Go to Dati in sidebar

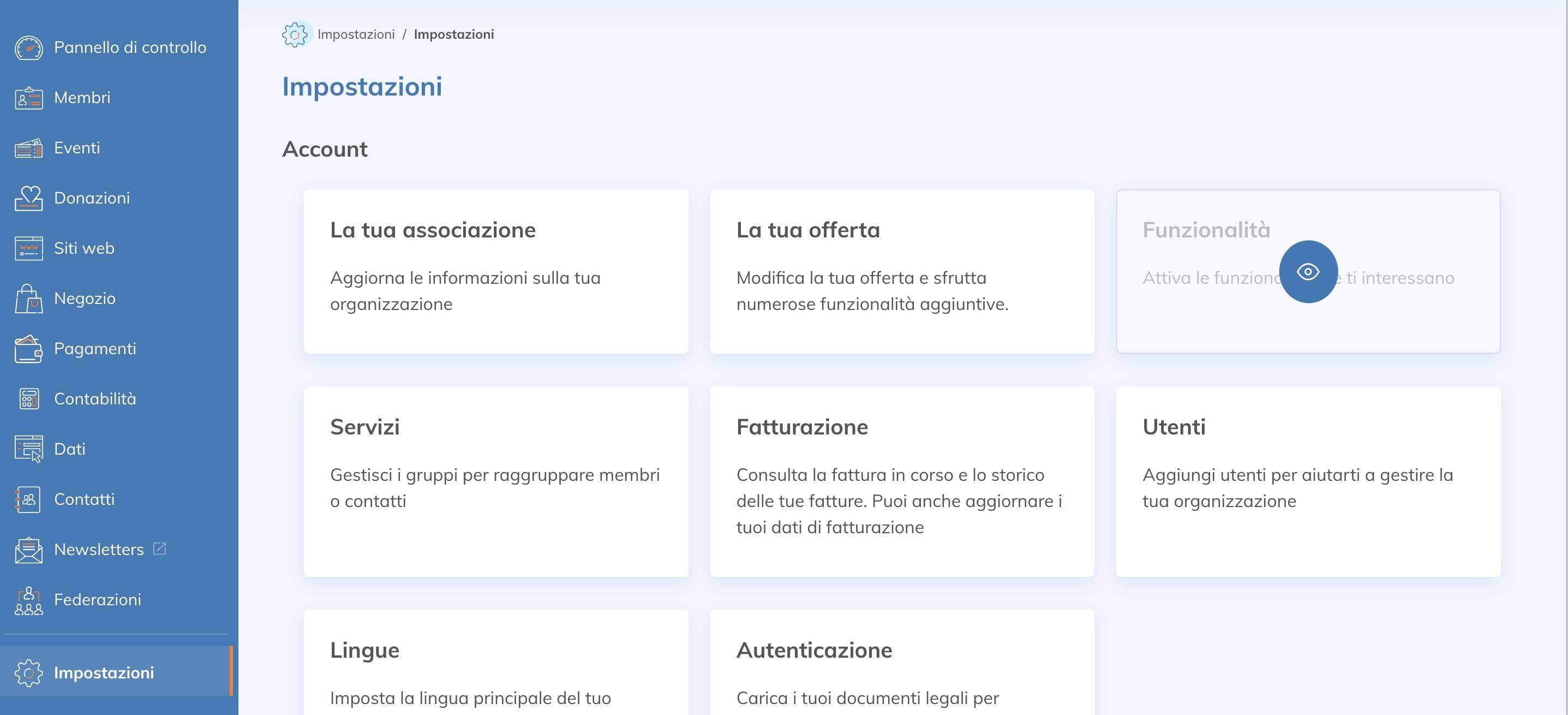(x=69, y=449)
